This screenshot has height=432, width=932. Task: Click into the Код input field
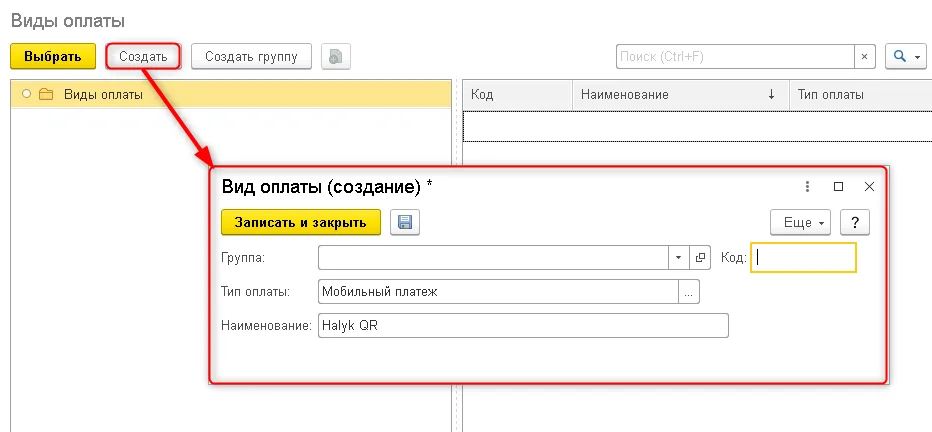804,257
